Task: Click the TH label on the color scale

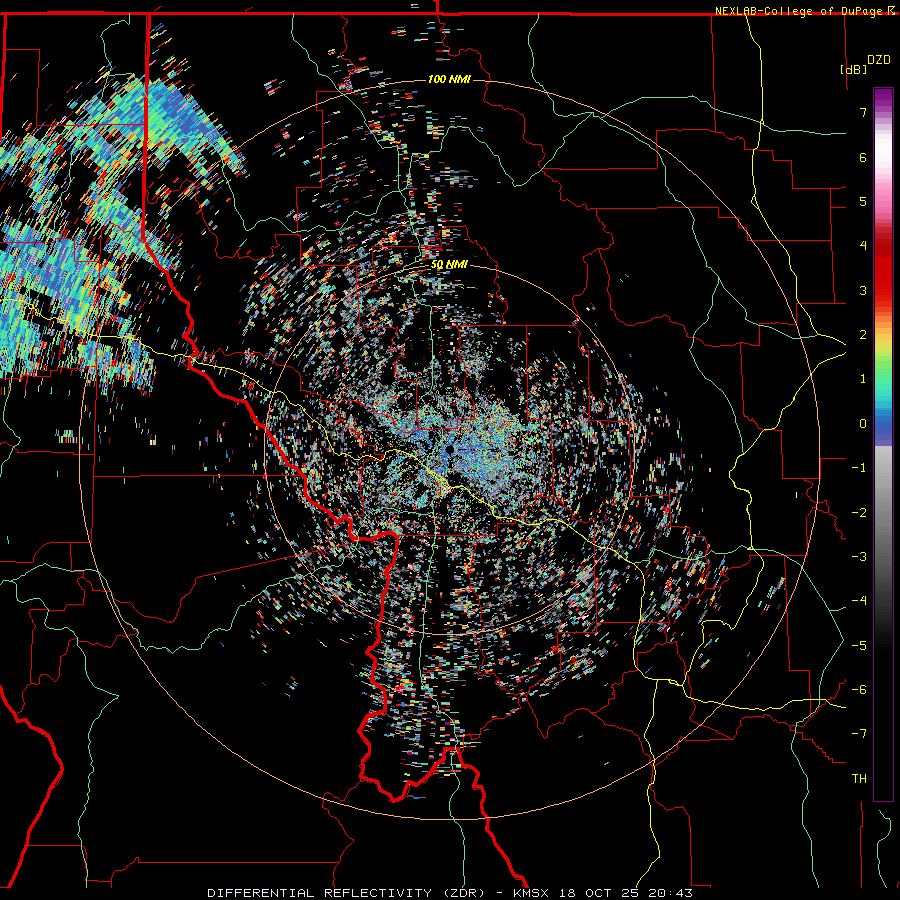Action: pos(859,779)
